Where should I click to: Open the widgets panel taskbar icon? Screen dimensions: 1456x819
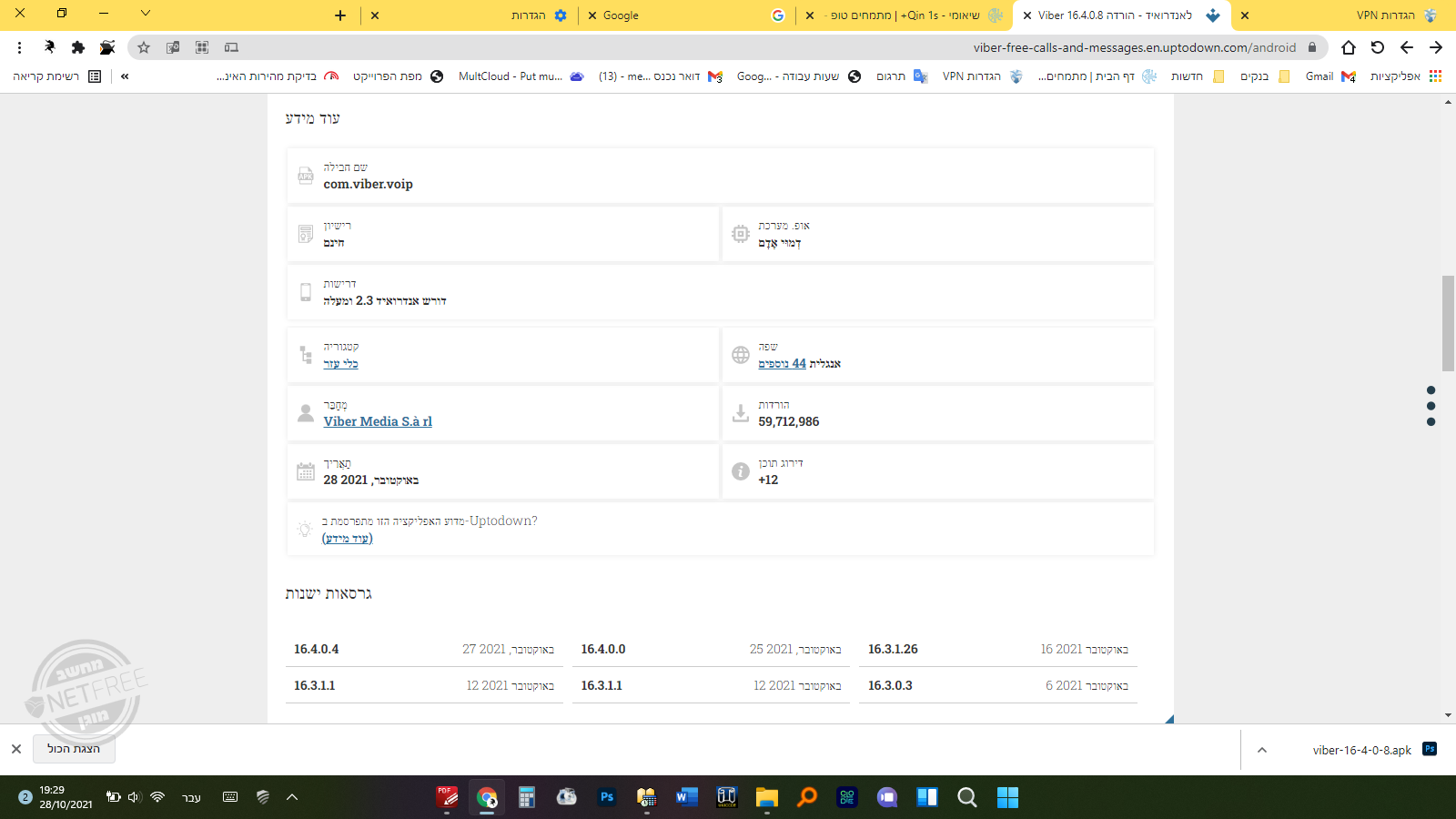(927, 797)
